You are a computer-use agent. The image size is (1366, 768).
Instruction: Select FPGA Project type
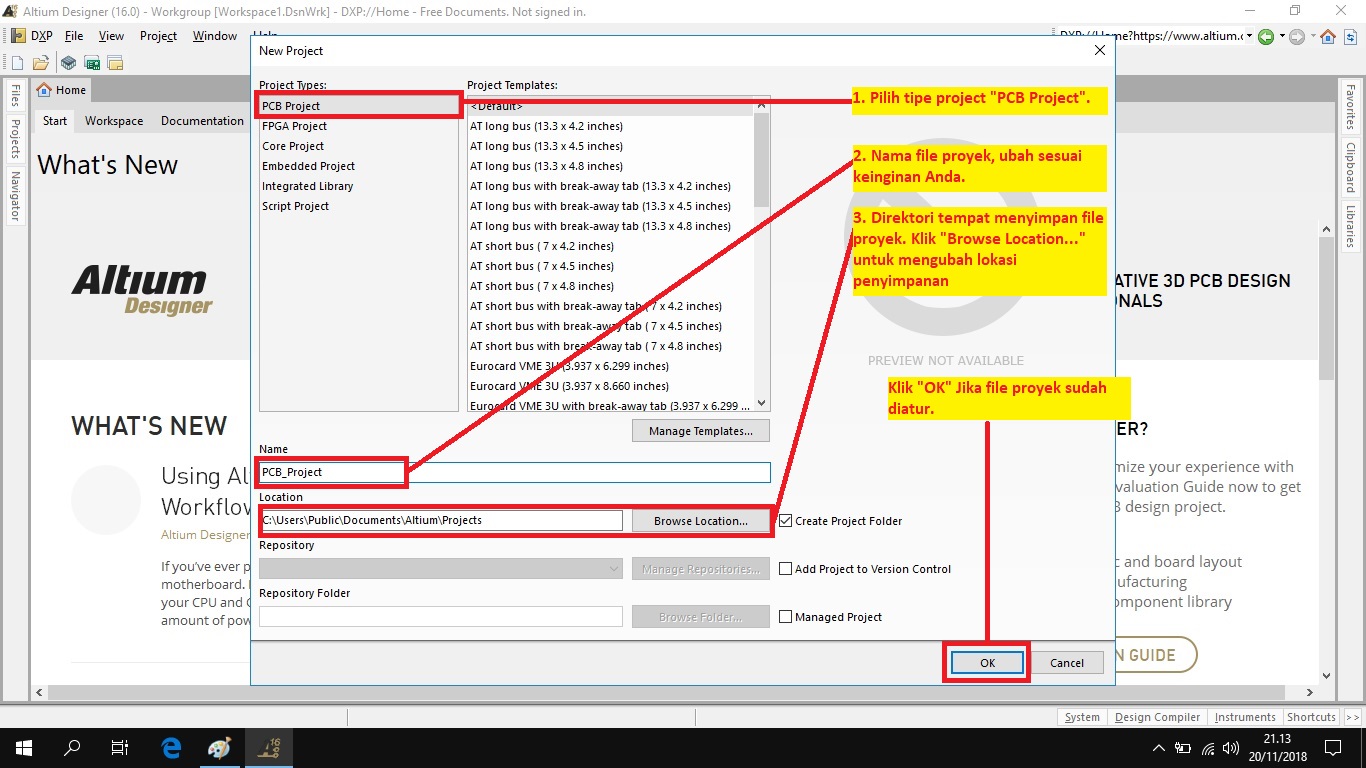[295, 126]
